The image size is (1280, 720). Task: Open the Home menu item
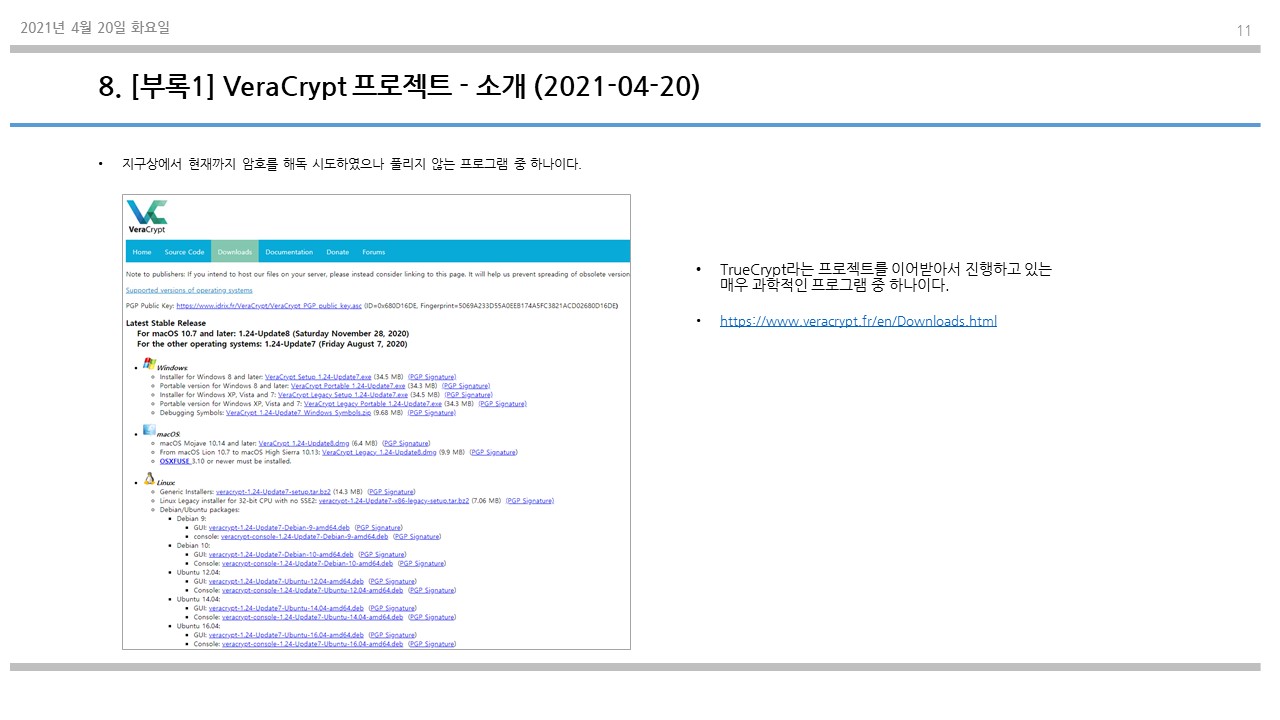pyautogui.click(x=142, y=252)
